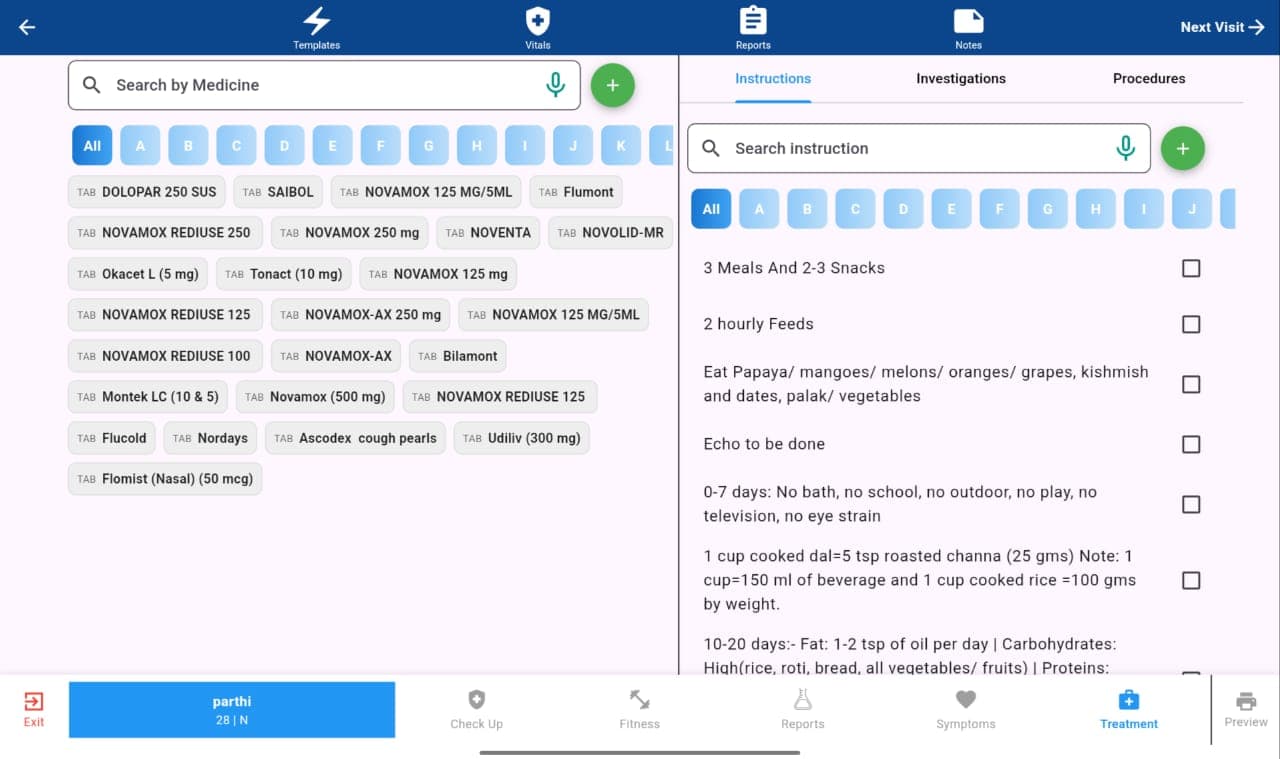
Task: Check '3 Meals And 2-3 Snacks'
Action: click(x=1191, y=268)
